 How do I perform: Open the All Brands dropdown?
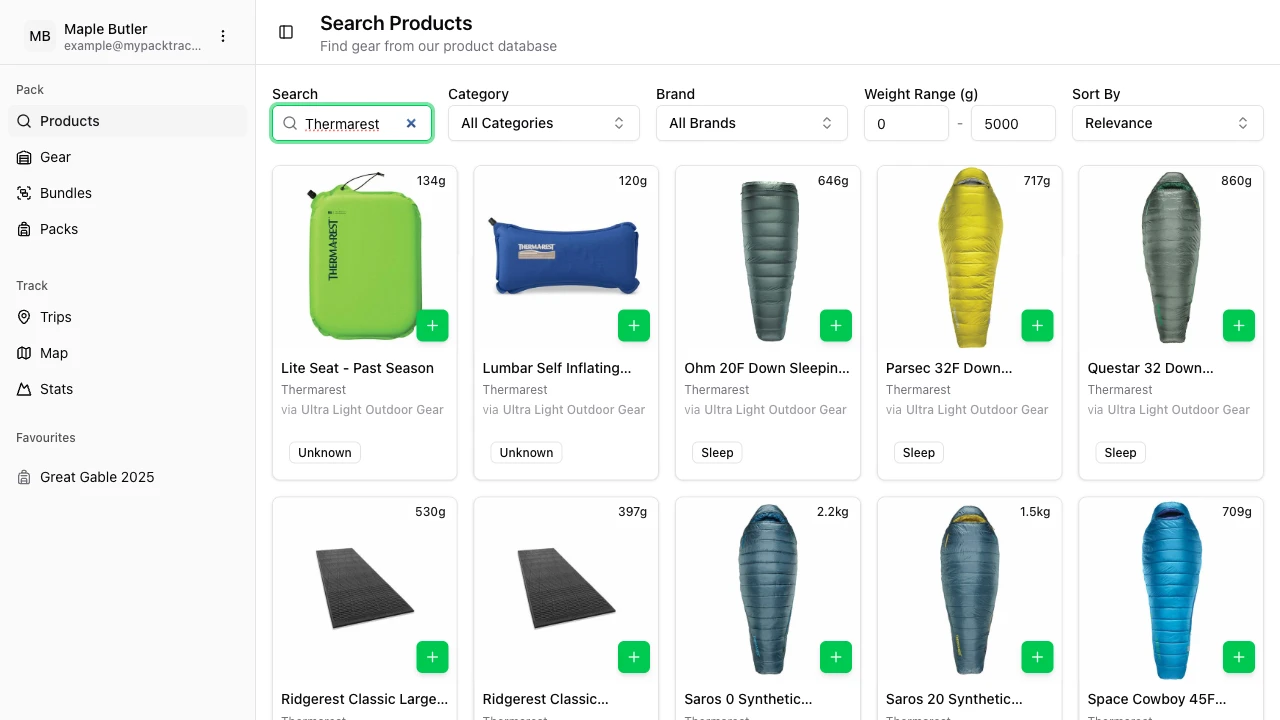(751, 123)
